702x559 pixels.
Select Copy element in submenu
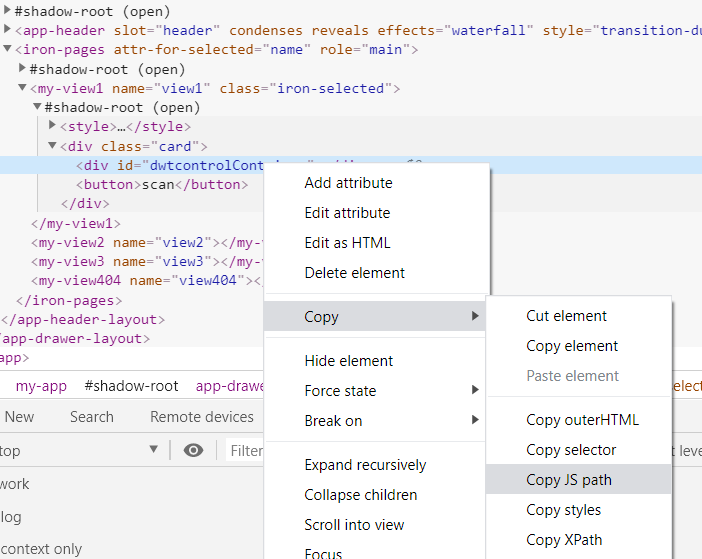[x=572, y=346]
